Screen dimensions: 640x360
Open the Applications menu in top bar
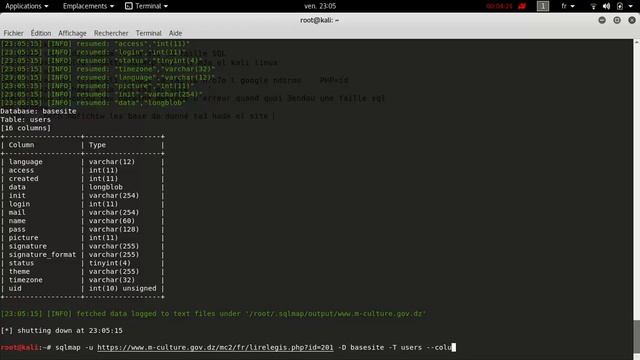27,6
